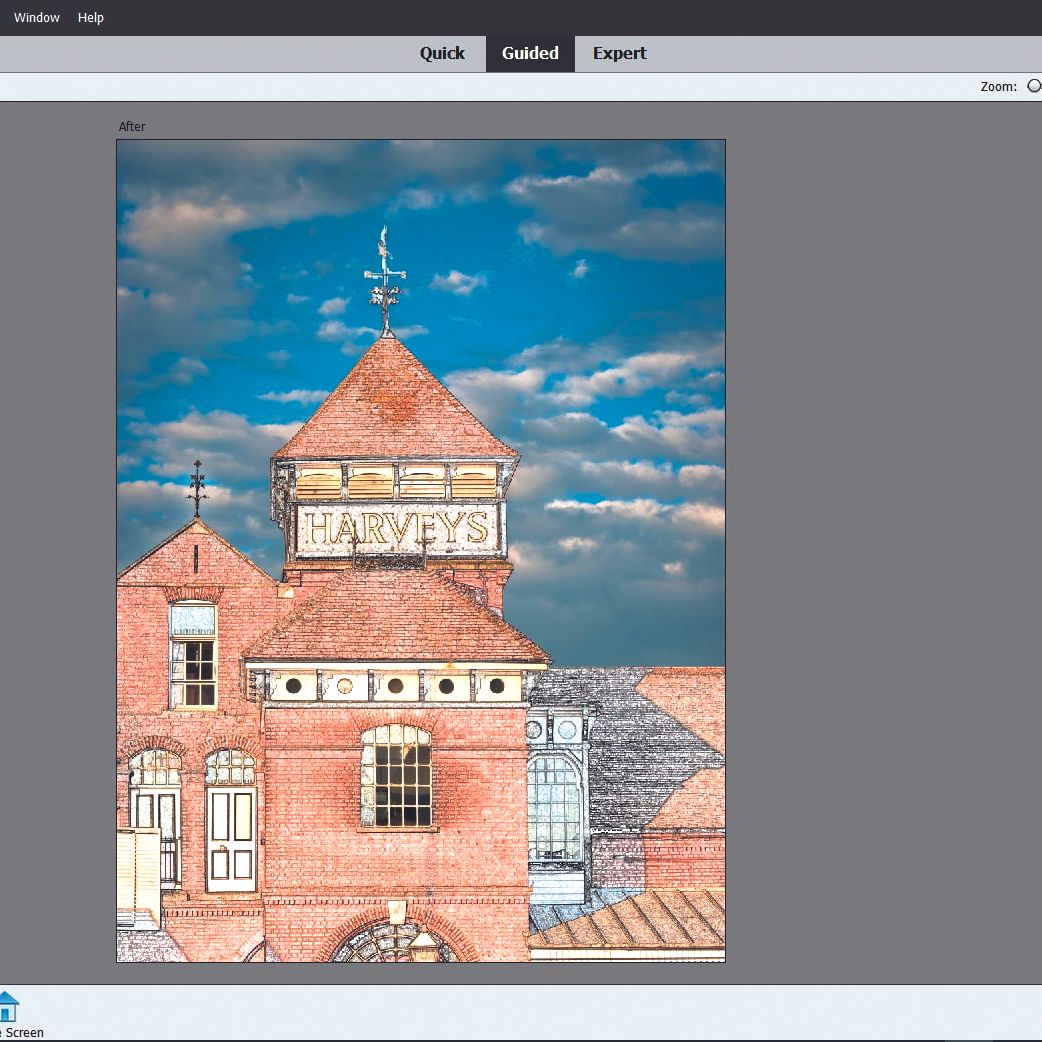
Task: Open the Window menu
Action: [x=37, y=17]
